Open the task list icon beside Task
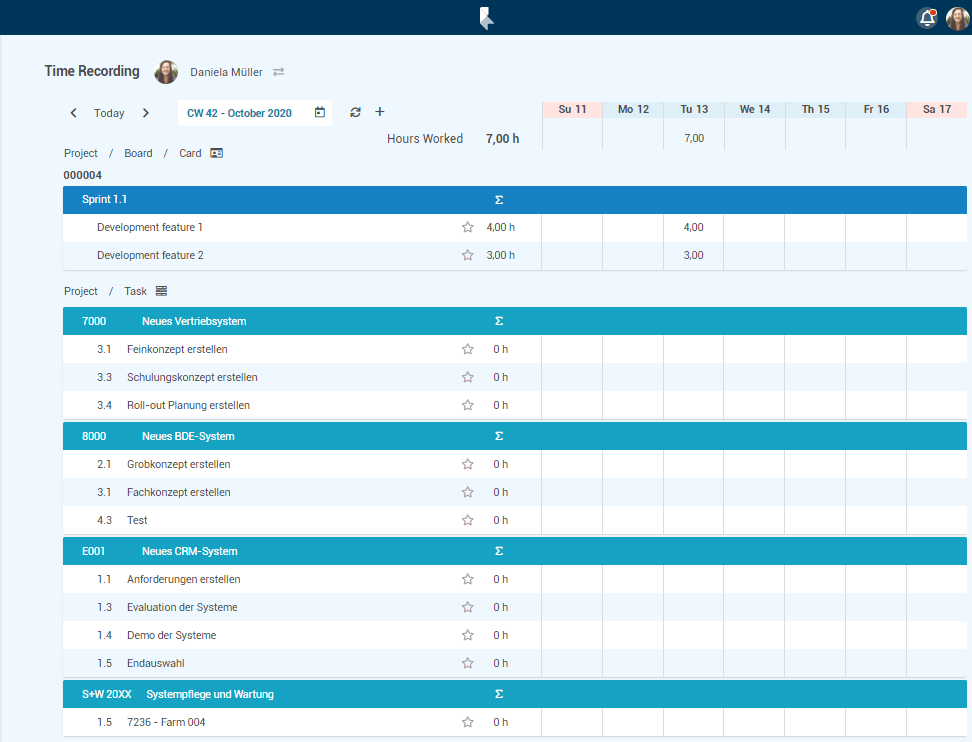Image resolution: width=972 pixels, height=742 pixels. (x=161, y=291)
